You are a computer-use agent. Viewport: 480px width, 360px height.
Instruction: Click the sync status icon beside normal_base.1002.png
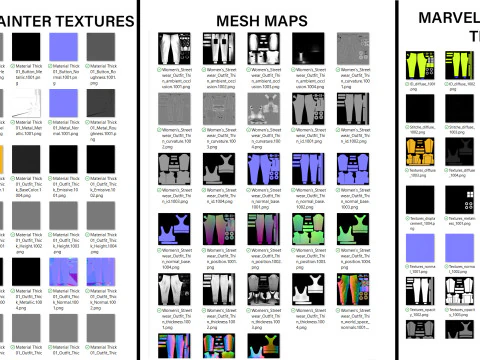(293, 190)
